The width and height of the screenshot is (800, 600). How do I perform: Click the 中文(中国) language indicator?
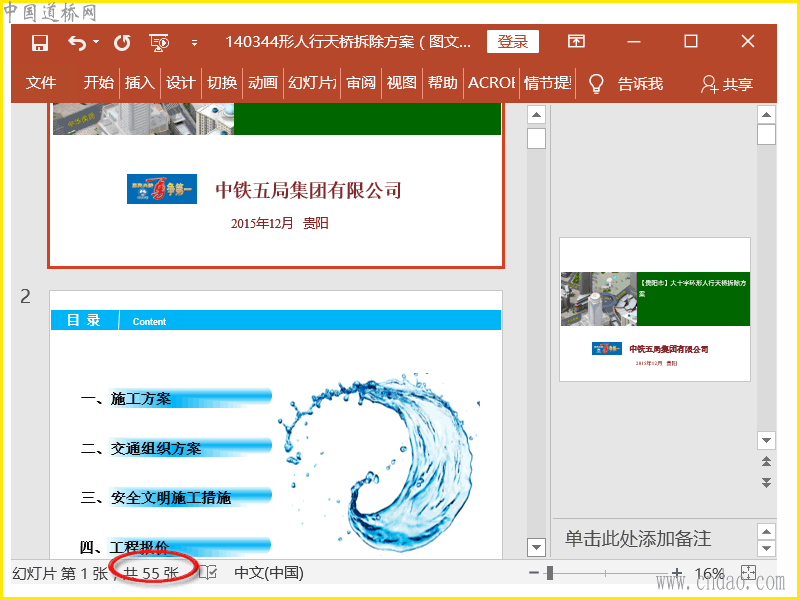[x=269, y=573]
